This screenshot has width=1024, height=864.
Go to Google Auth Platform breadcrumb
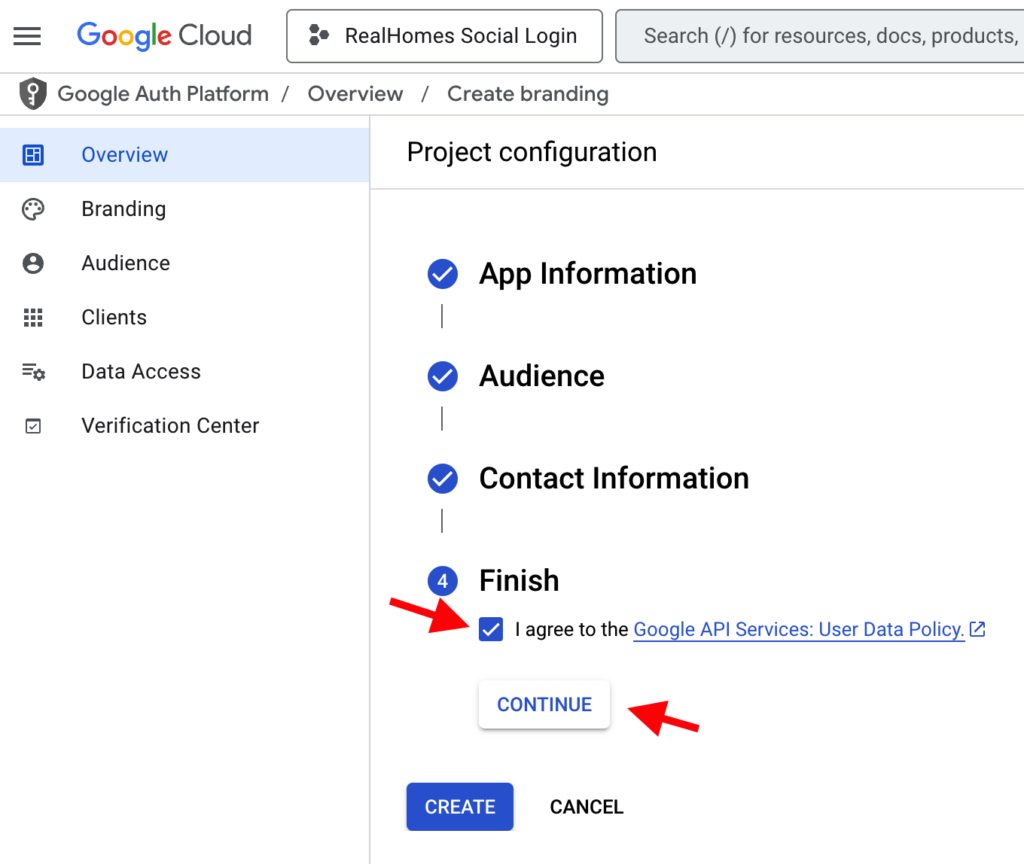[x=163, y=94]
